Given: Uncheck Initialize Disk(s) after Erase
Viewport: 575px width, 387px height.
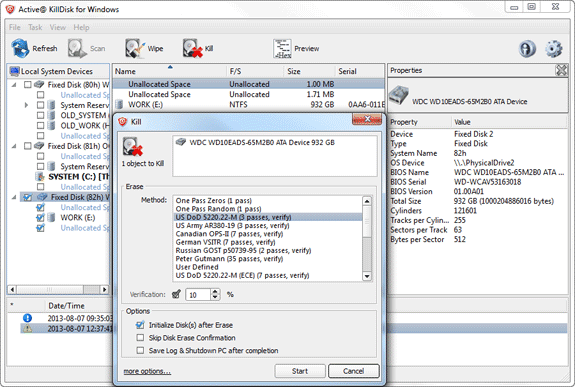Looking at the screenshot, I should 140,325.
